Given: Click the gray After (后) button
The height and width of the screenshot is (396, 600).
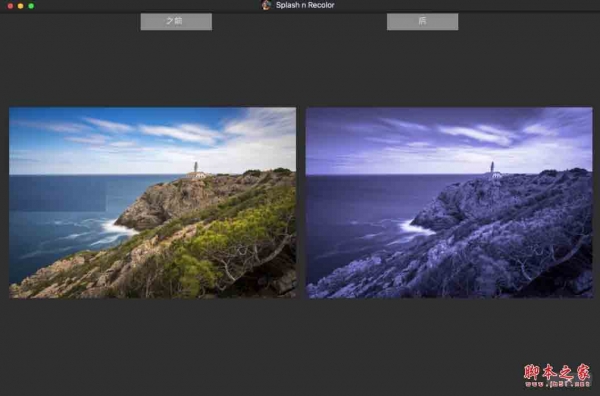Looking at the screenshot, I should (422, 22).
